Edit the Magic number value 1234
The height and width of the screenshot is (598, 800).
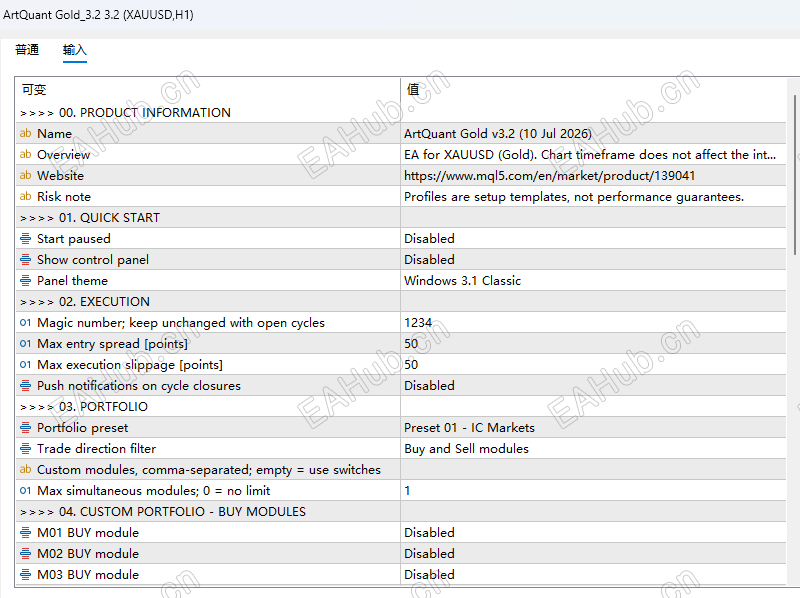click(593, 322)
